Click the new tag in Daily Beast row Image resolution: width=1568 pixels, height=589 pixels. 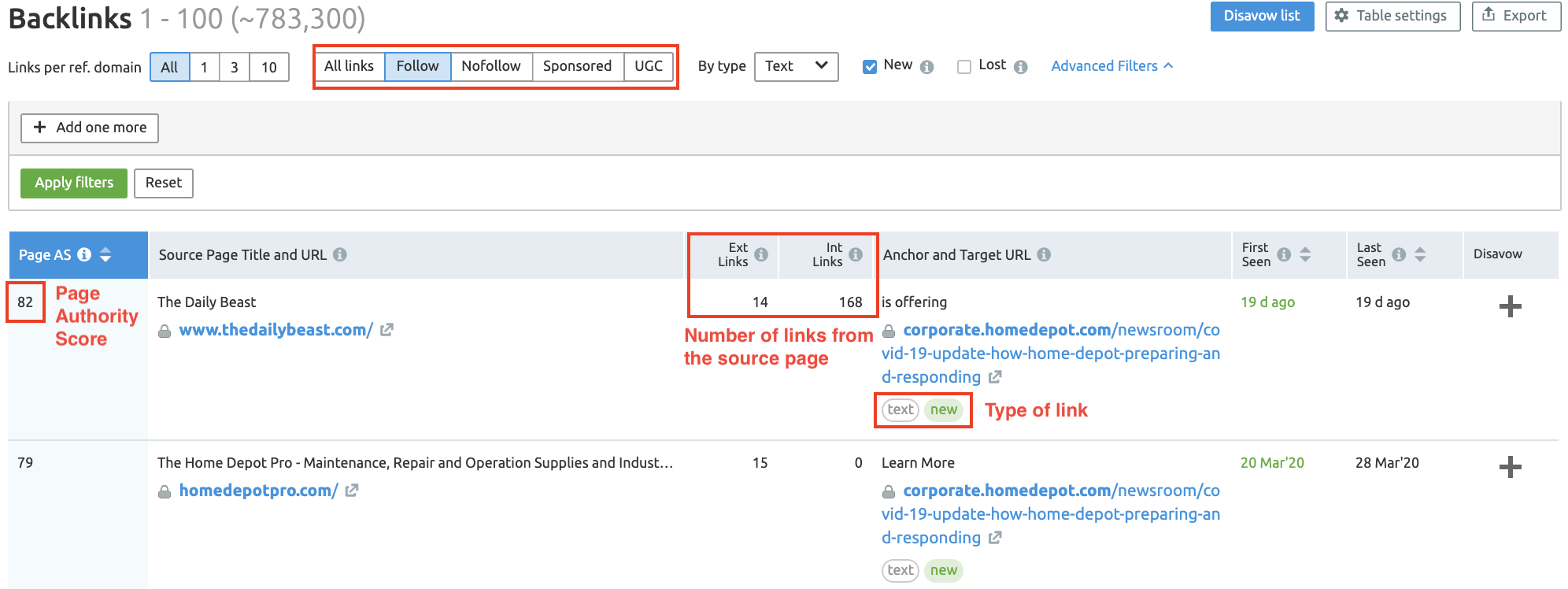coord(944,409)
